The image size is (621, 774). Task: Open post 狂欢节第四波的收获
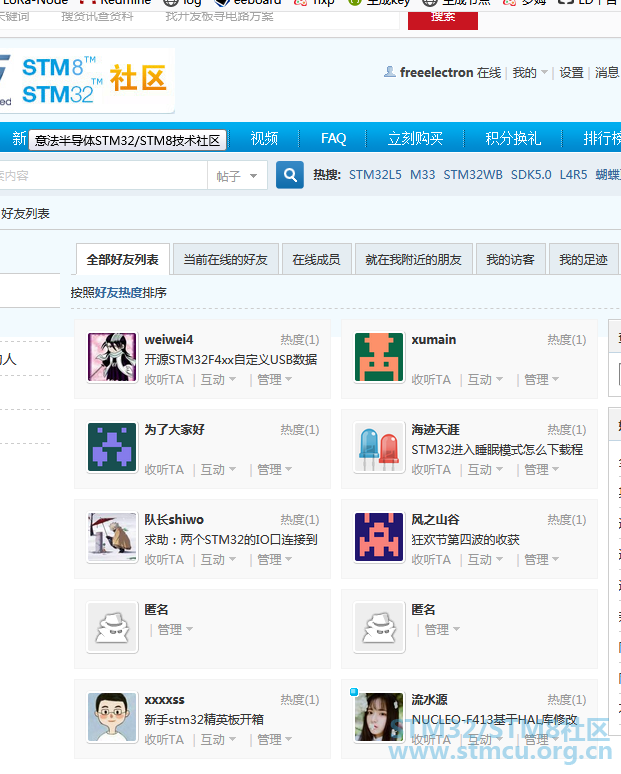click(466, 540)
